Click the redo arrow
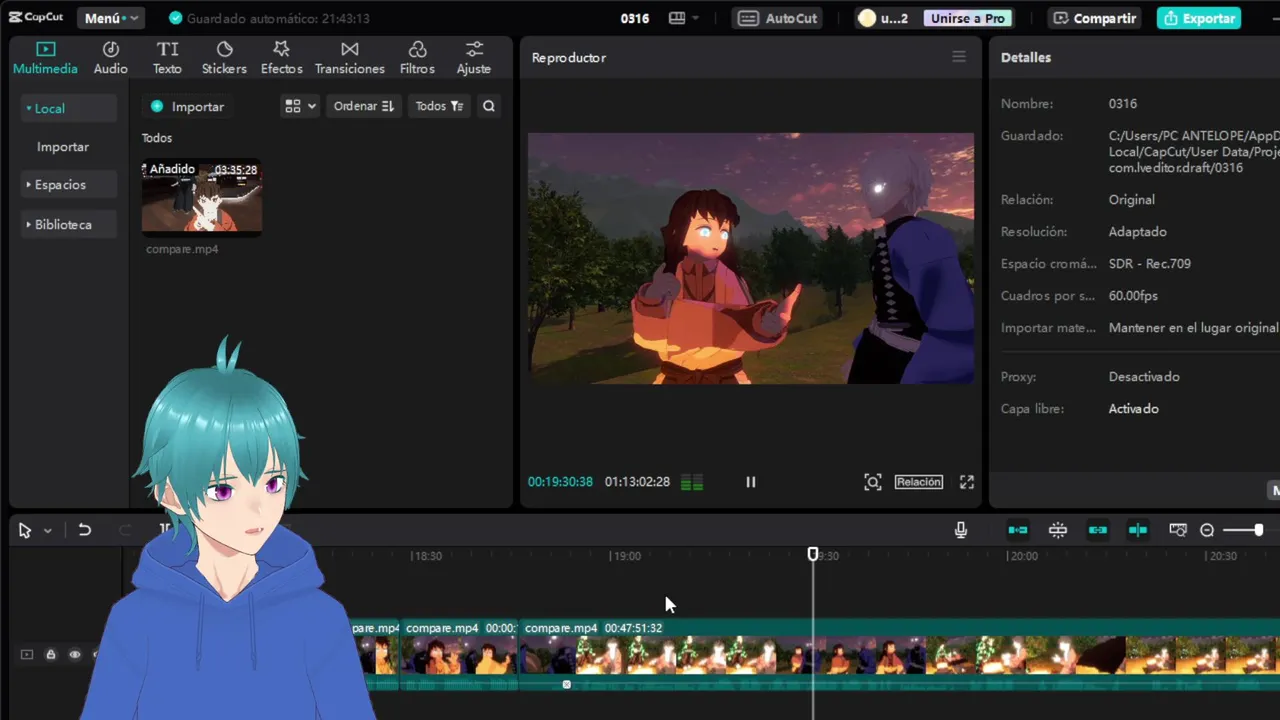The width and height of the screenshot is (1280, 720). pos(125,530)
